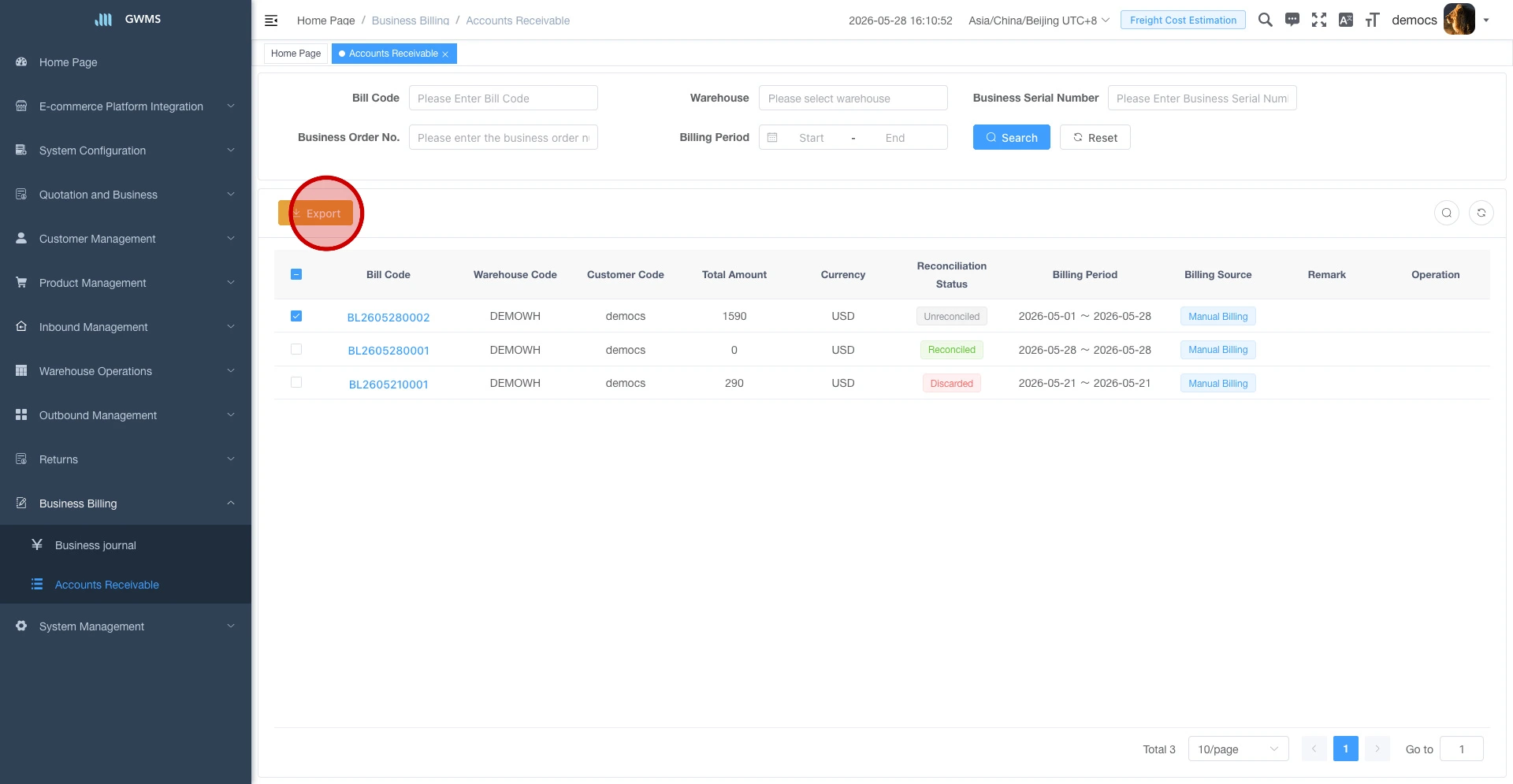1513x784 pixels.
Task: Click the Reset button
Action: [1095, 137]
